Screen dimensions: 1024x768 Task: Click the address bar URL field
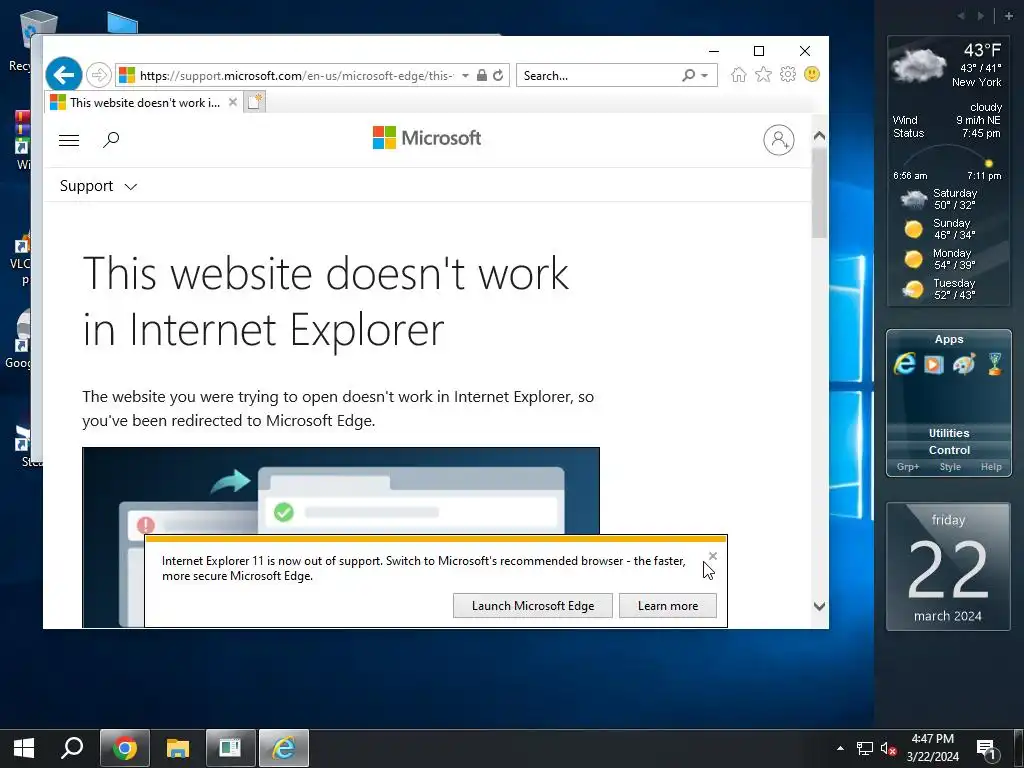[295, 76]
